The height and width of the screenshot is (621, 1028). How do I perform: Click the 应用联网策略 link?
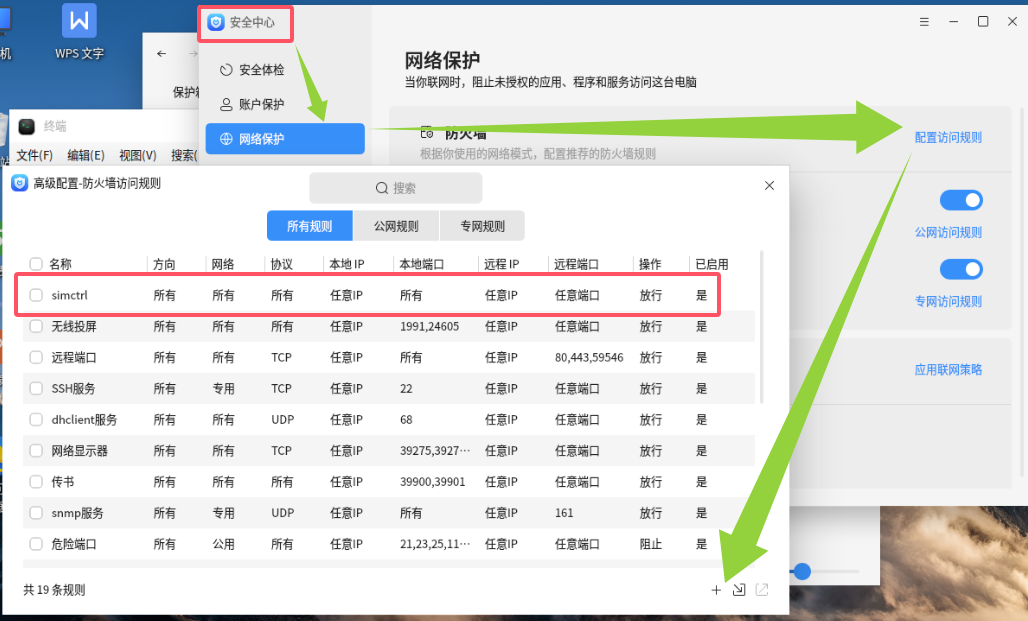point(948,369)
